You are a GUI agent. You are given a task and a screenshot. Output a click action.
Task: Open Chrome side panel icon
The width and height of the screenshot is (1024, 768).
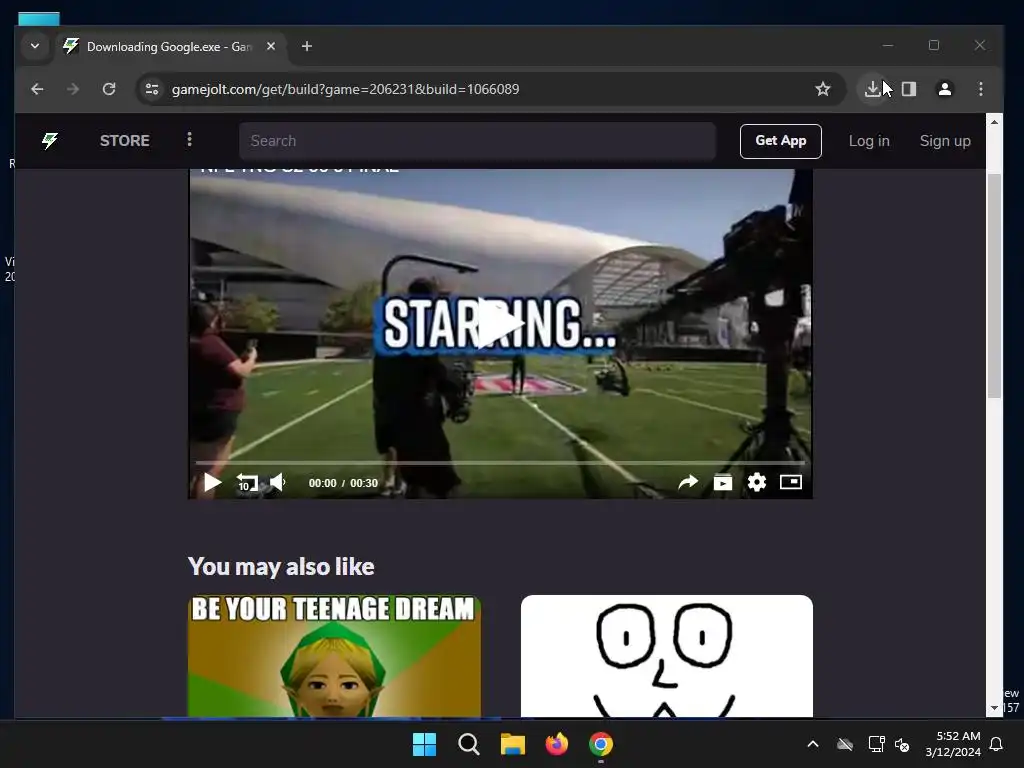pos(908,89)
